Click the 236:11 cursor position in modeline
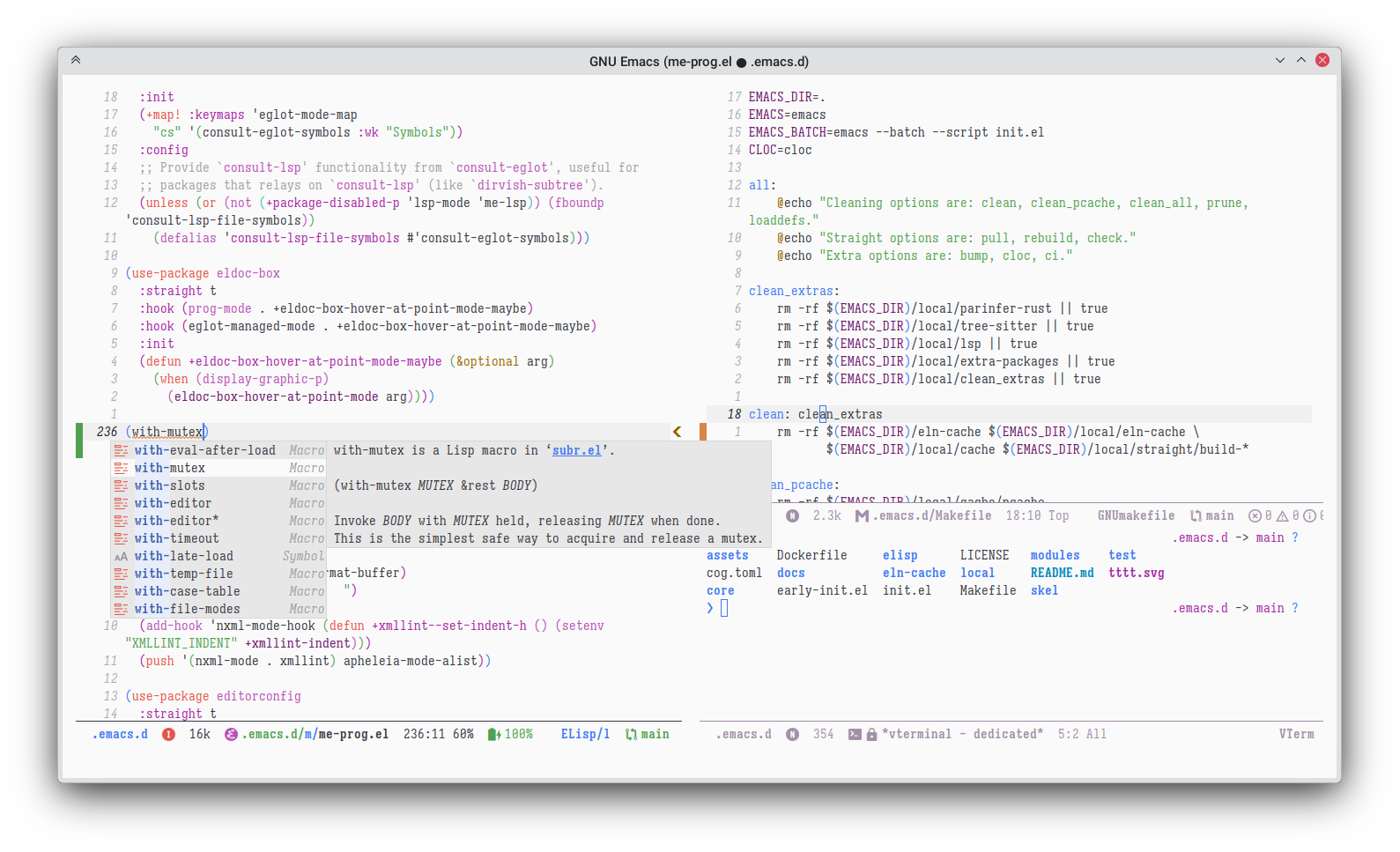This screenshot has height=852, width=1400. [x=426, y=734]
